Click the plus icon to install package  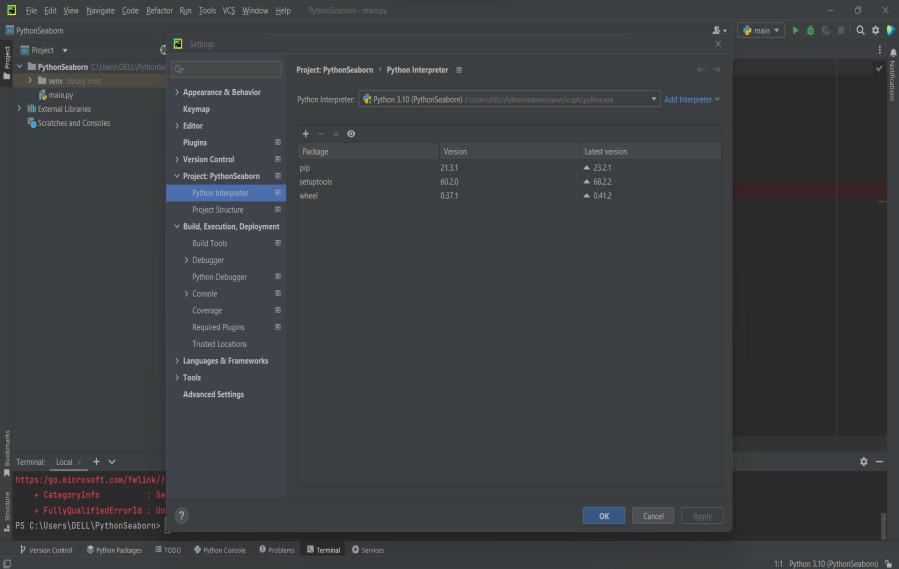pyautogui.click(x=306, y=134)
